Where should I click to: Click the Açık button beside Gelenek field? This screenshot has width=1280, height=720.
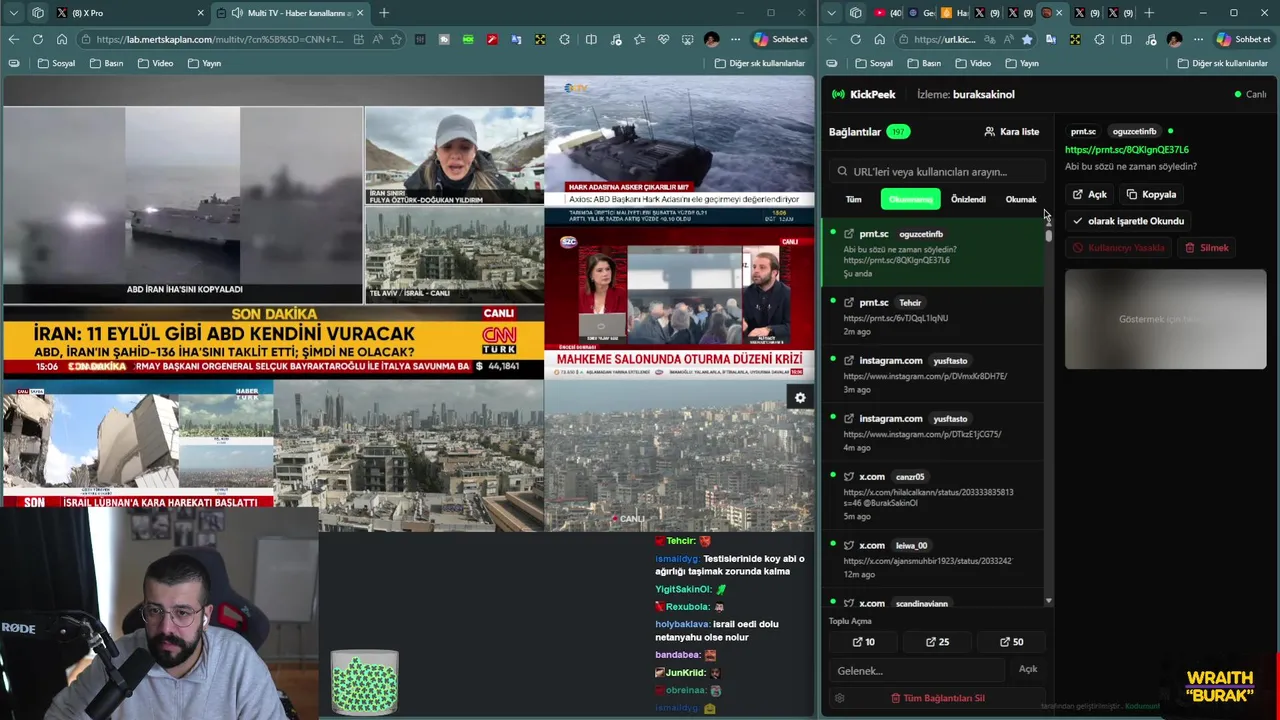[x=1028, y=669]
